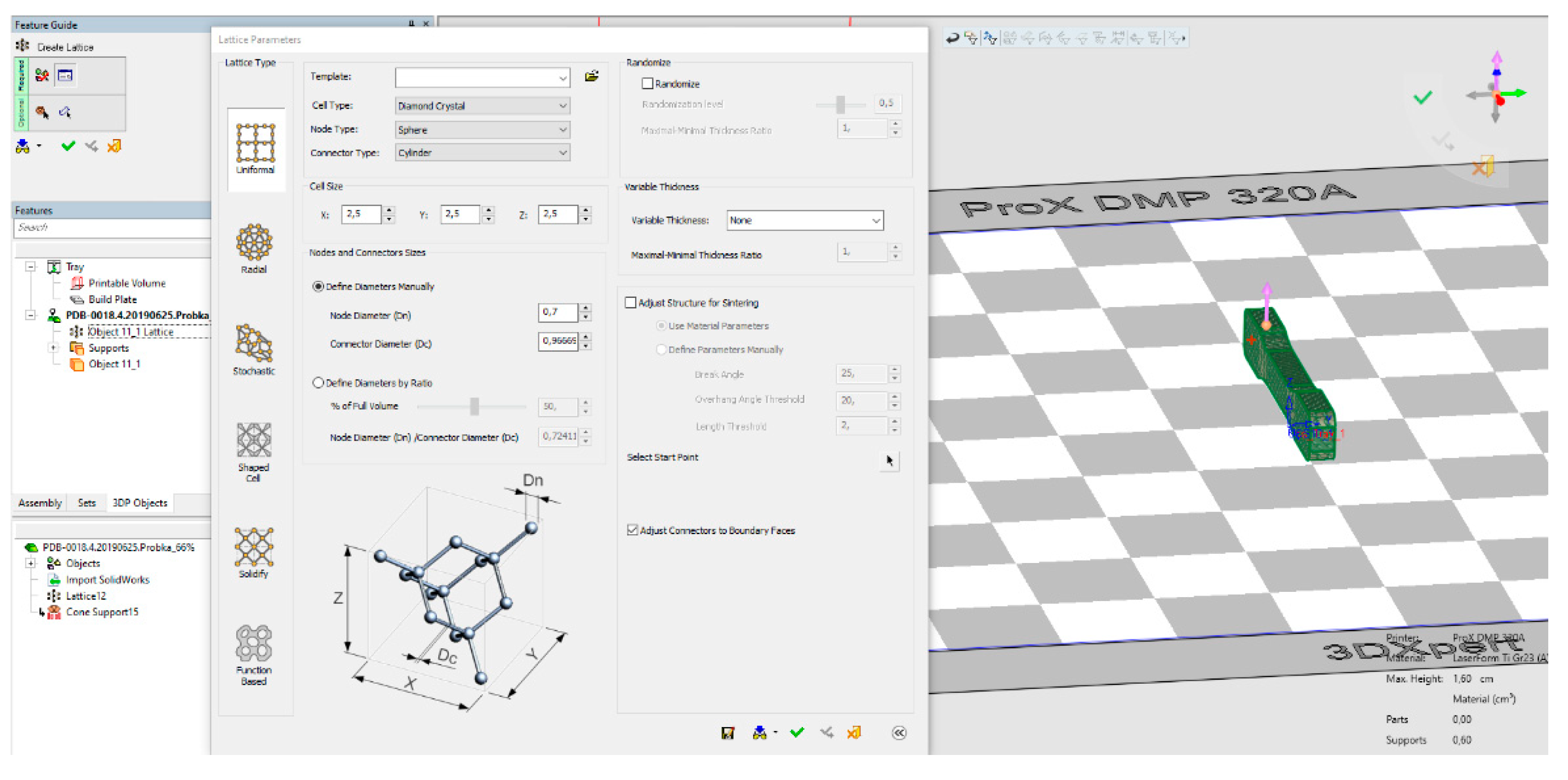The height and width of the screenshot is (780, 1568).
Task: Select Define Parameters Manually radio button
Action: point(661,349)
